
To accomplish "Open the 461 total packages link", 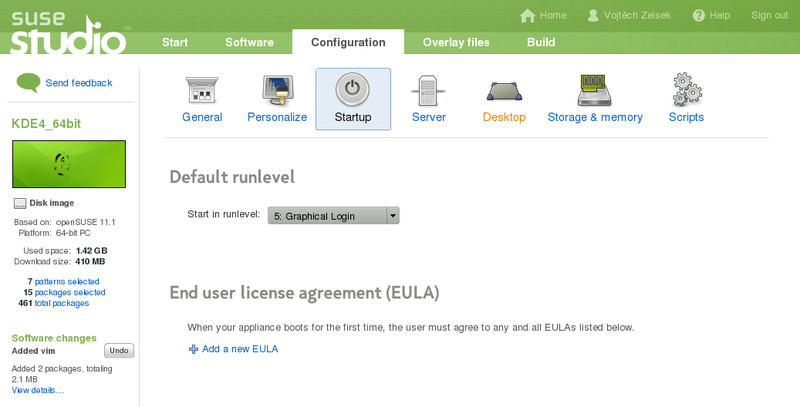I will click(62, 303).
